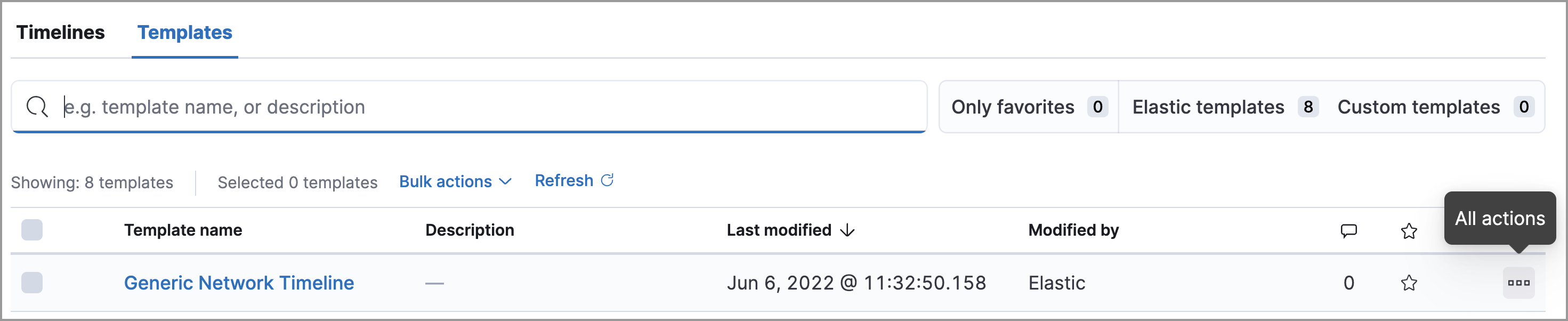Click the Last modified sort arrow icon

tap(848, 231)
